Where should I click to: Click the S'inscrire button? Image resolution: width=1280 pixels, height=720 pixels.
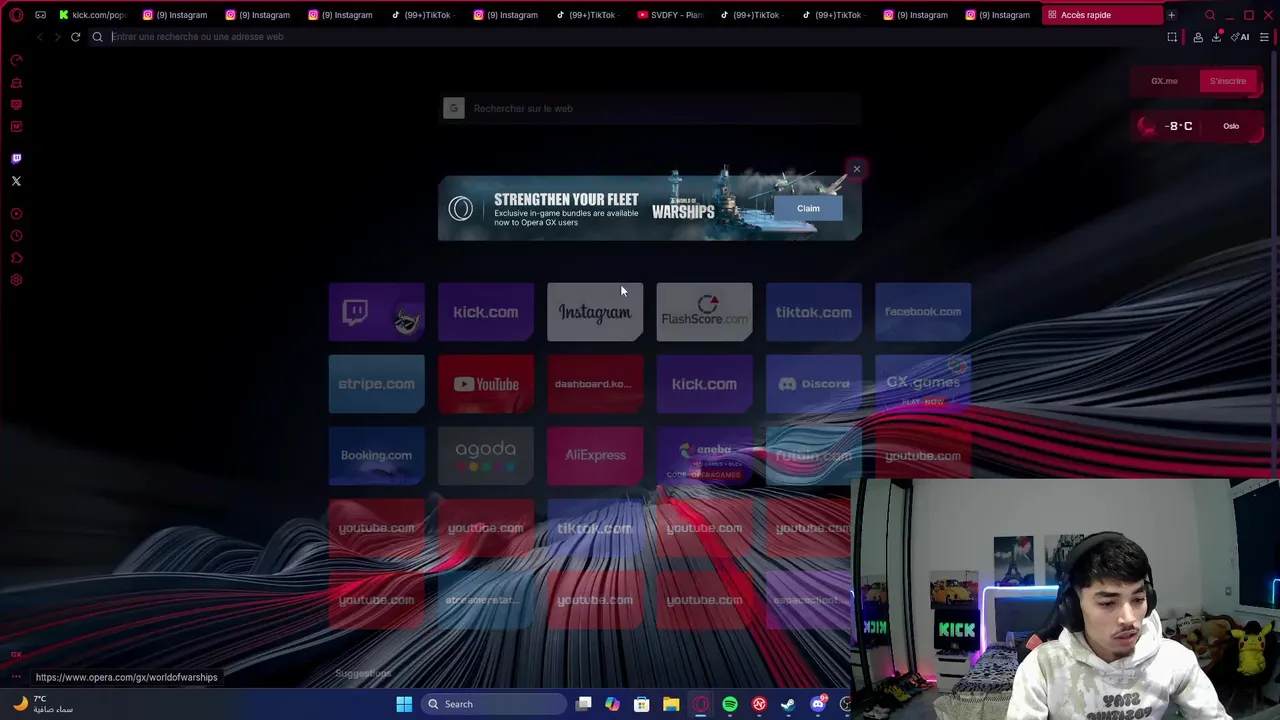1228,81
